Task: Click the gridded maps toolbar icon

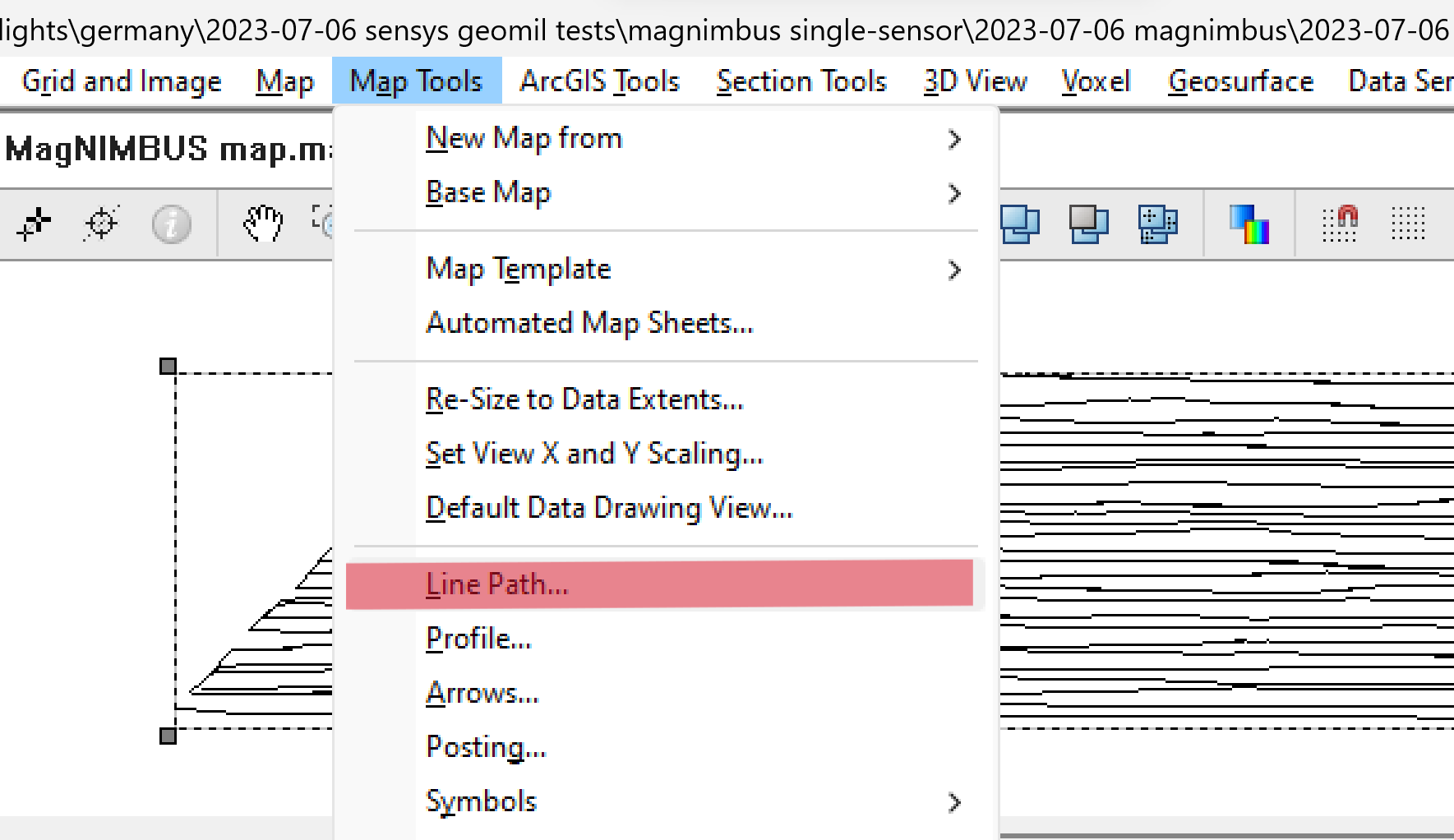Action: click(x=1157, y=224)
